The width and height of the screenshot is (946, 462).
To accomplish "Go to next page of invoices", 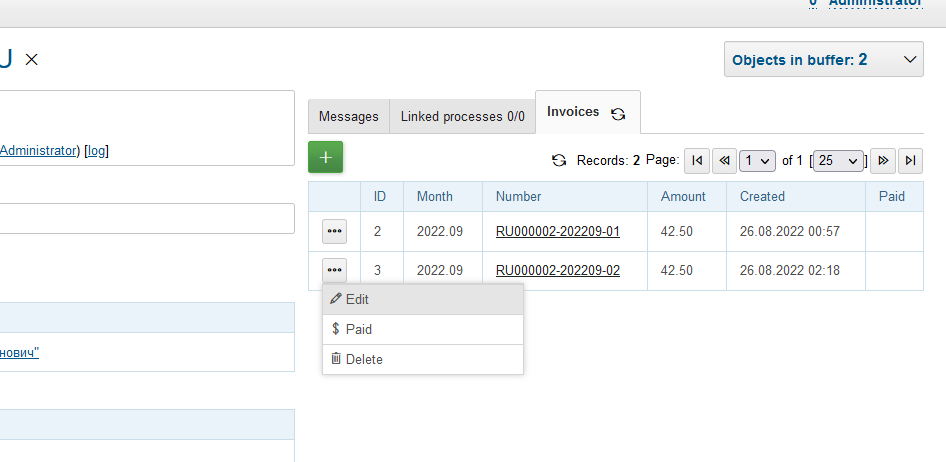I will [x=882, y=160].
